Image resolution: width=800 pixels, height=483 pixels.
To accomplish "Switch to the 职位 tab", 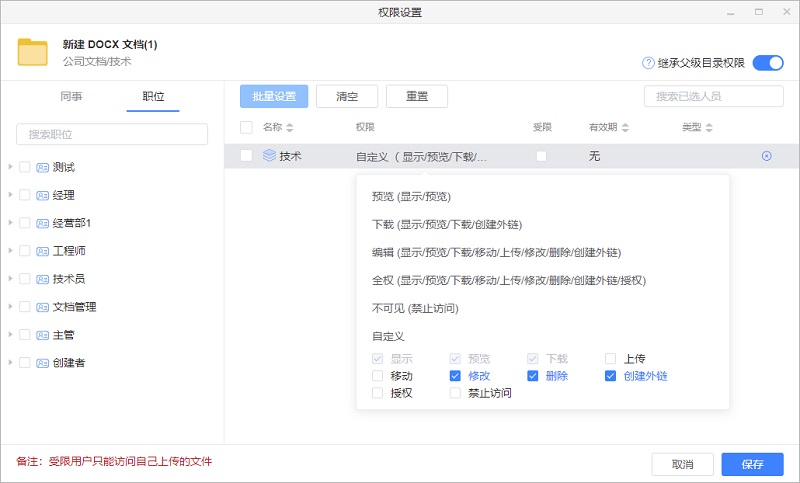I will [x=153, y=96].
